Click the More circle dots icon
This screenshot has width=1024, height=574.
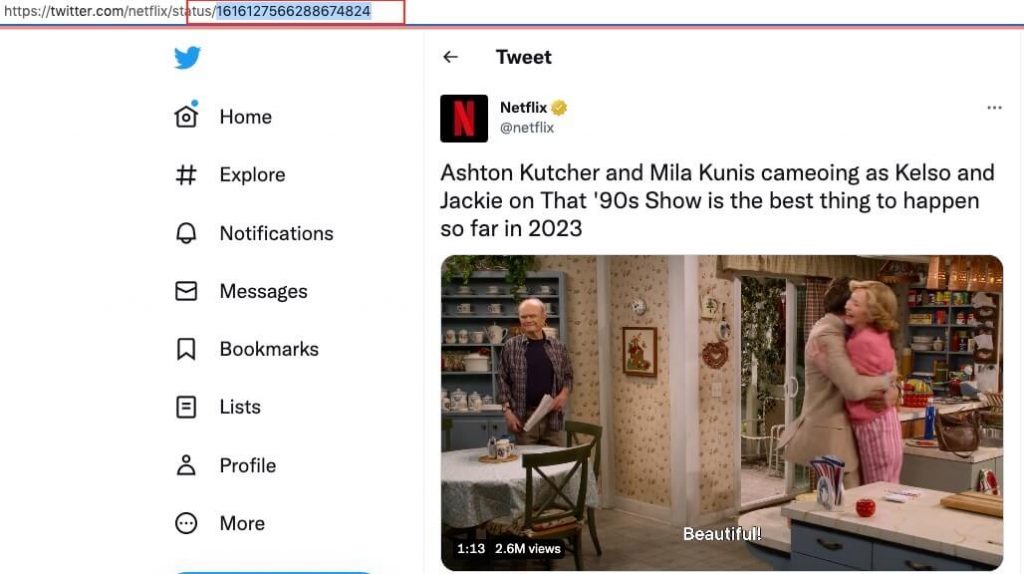coord(186,523)
